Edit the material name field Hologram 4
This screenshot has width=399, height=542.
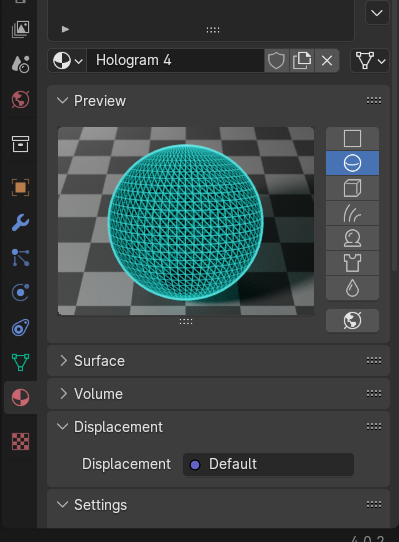pyautogui.click(x=175, y=61)
